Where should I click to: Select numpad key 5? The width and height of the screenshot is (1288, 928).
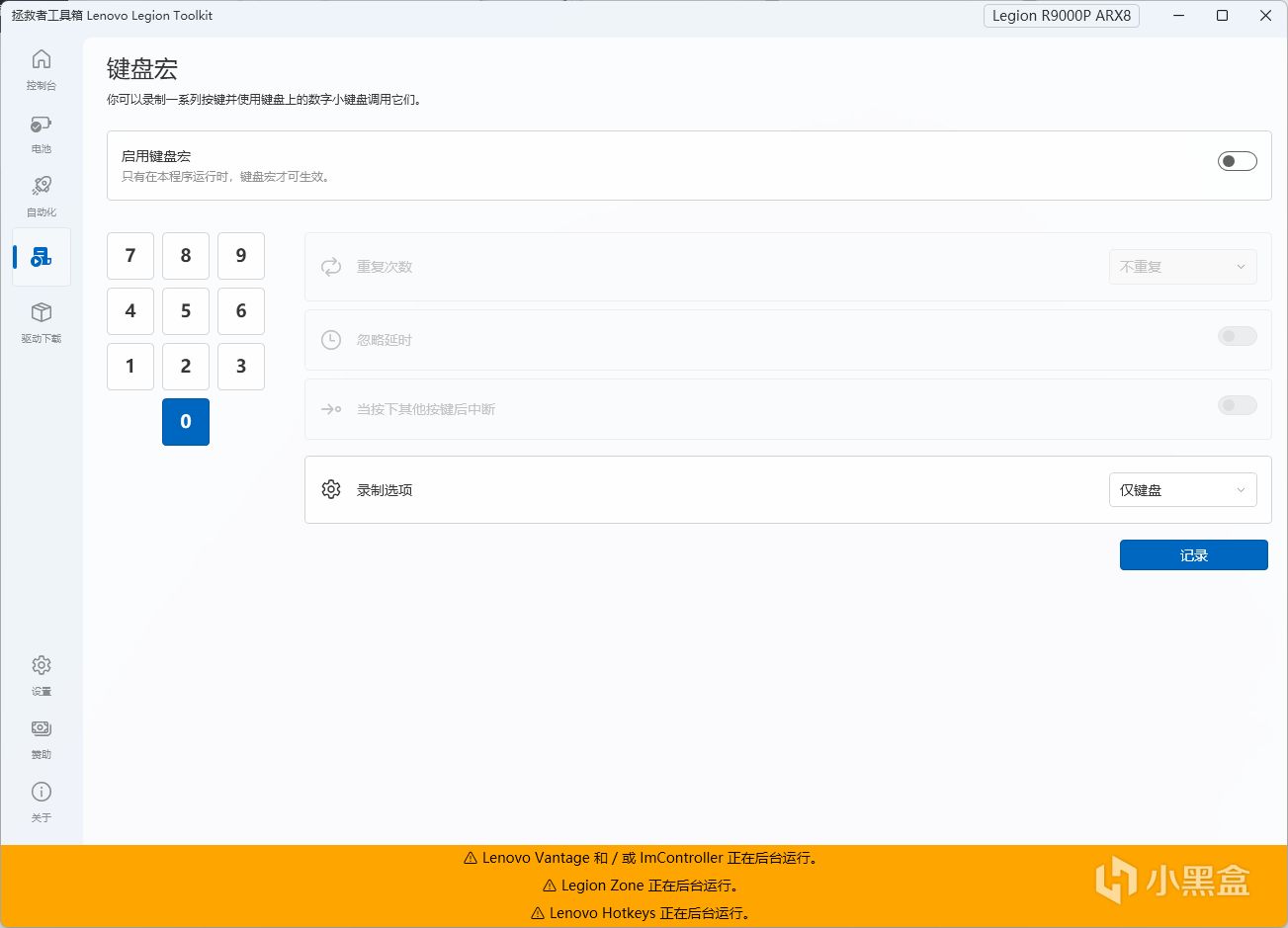point(186,311)
